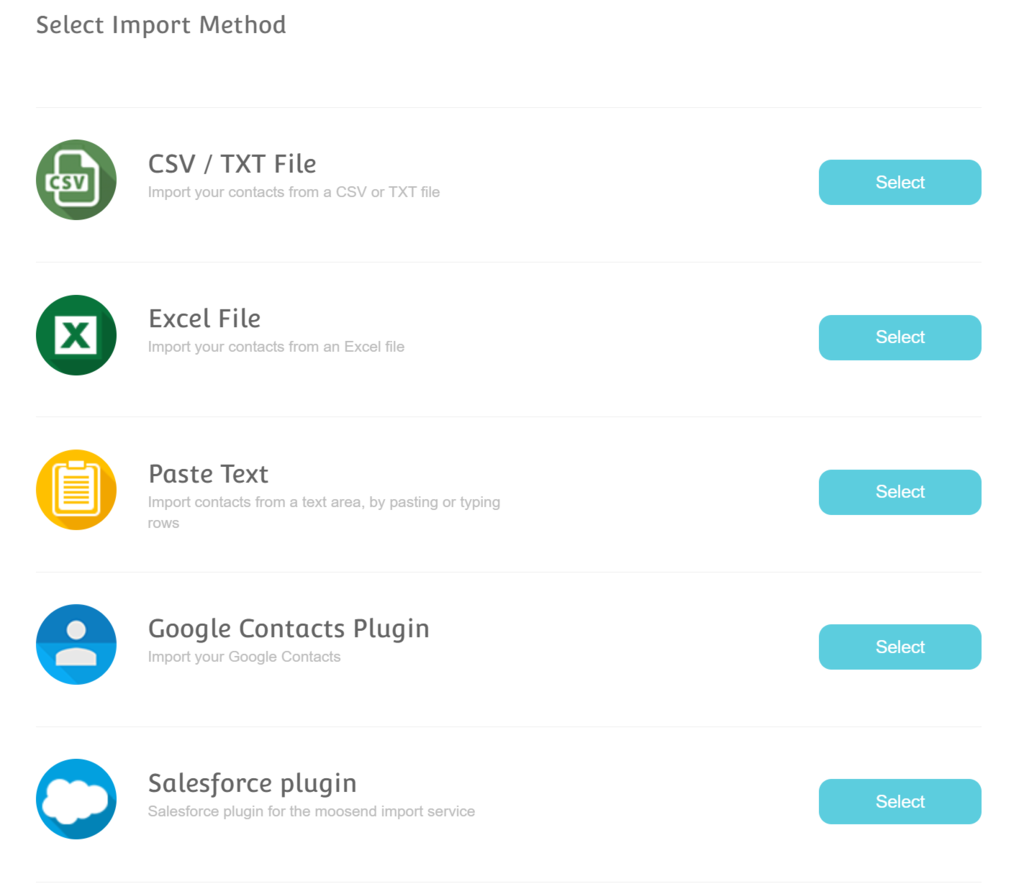Image resolution: width=1024 pixels, height=889 pixels.
Task: Click the Excel X icon
Action: pos(76,335)
